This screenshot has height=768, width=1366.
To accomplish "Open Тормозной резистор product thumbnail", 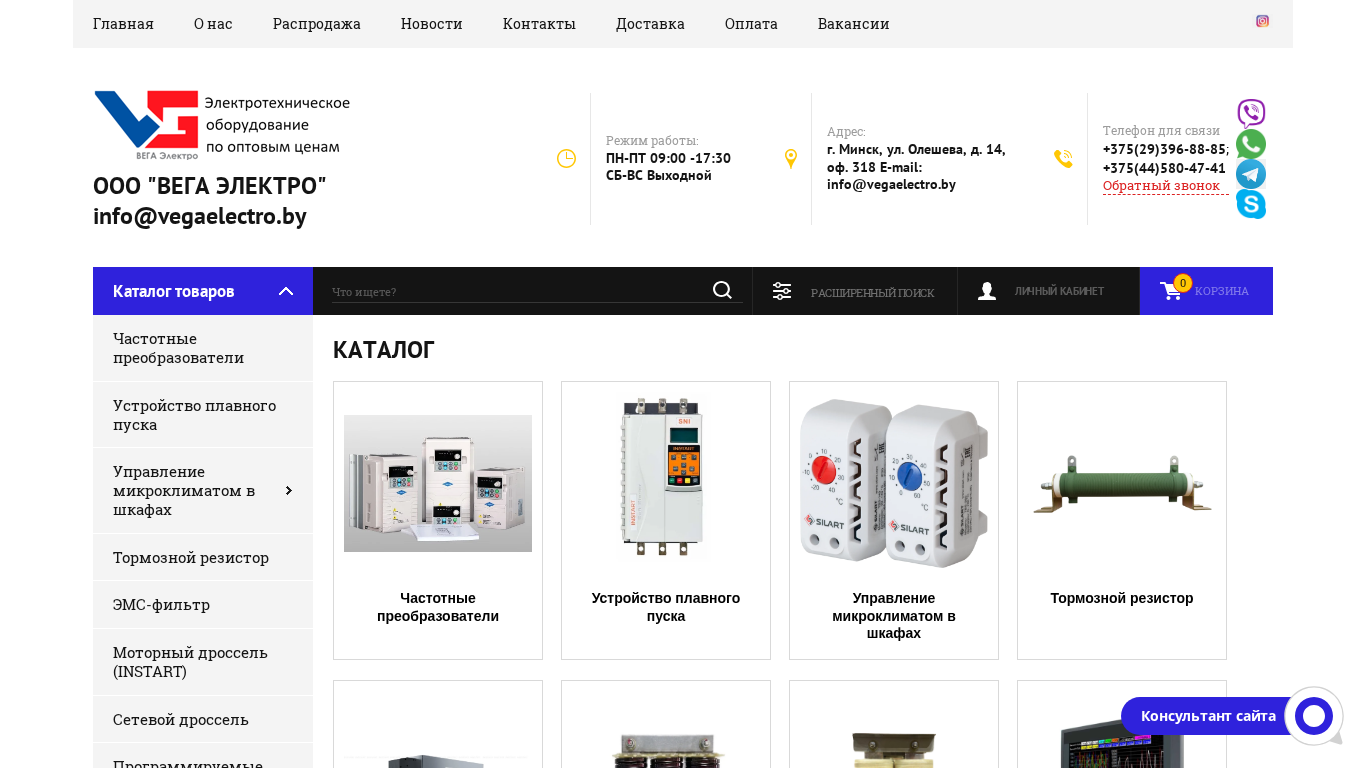I will [1122, 483].
